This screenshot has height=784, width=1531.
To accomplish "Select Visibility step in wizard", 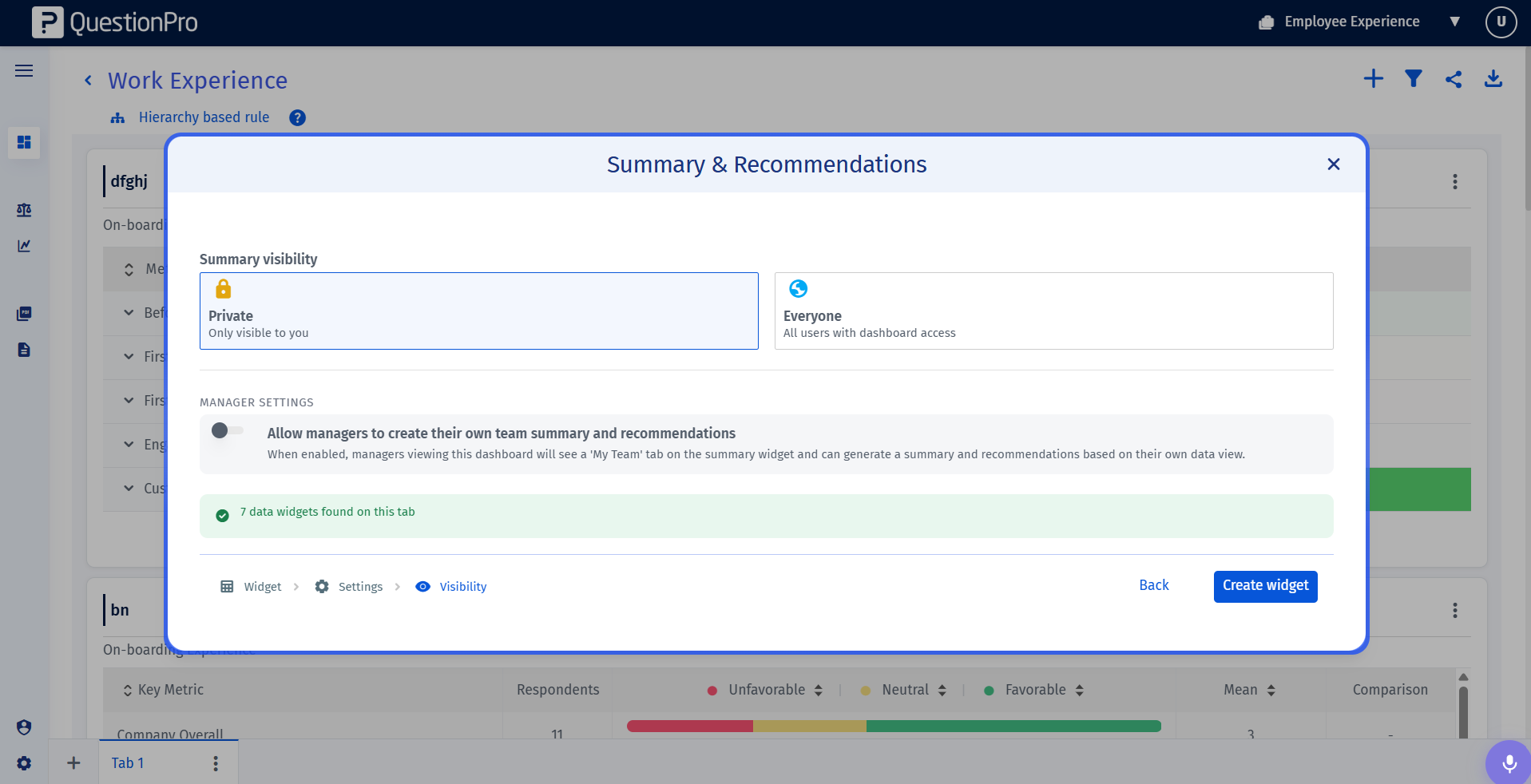I will tap(451, 587).
